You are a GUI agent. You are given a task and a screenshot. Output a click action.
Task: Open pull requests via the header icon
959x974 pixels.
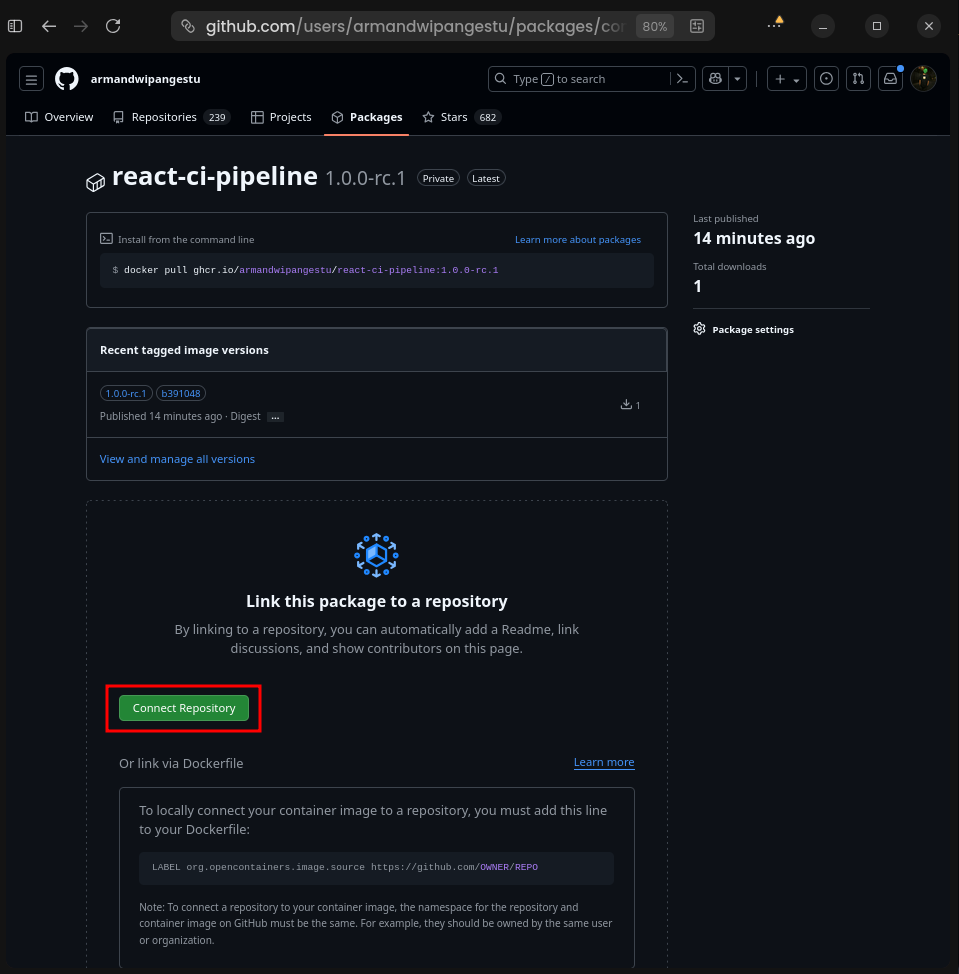(x=858, y=78)
